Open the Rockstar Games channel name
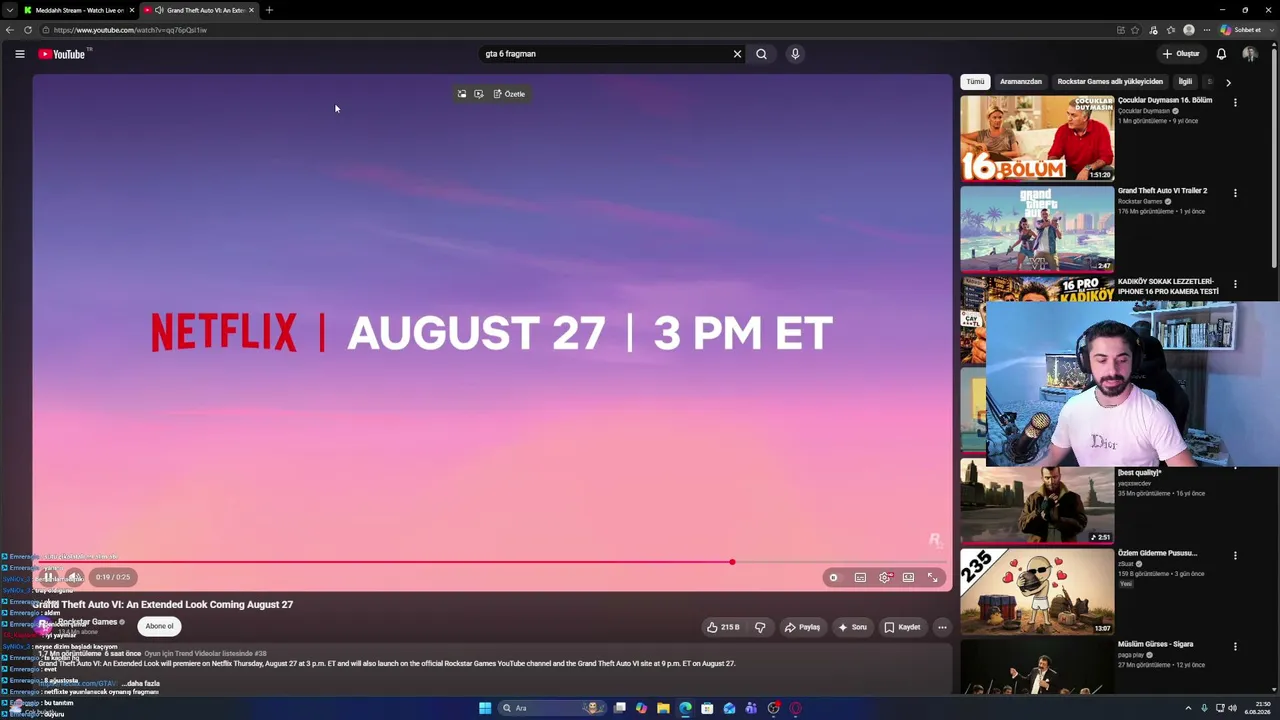This screenshot has height=720, width=1280. [88, 622]
